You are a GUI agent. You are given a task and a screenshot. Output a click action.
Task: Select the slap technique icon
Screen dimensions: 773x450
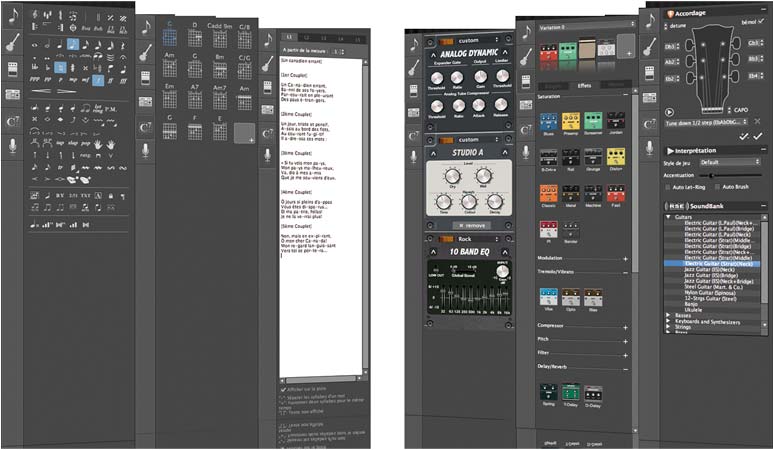(73, 143)
